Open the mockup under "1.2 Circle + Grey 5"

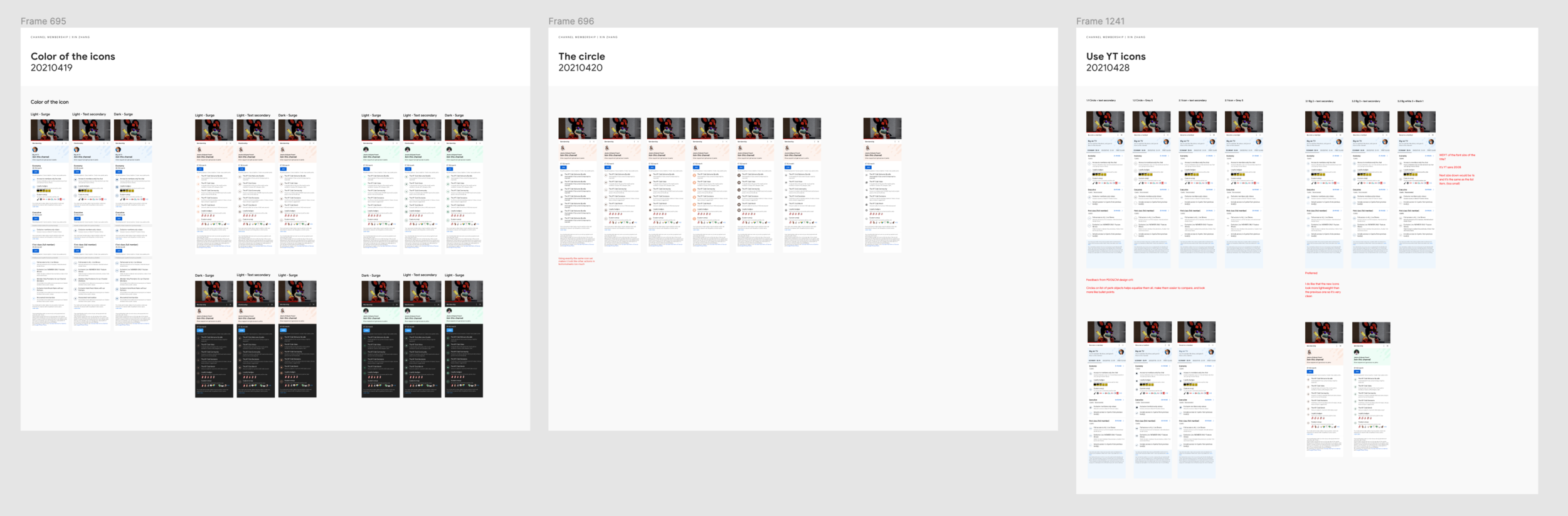pyautogui.click(x=1152, y=190)
